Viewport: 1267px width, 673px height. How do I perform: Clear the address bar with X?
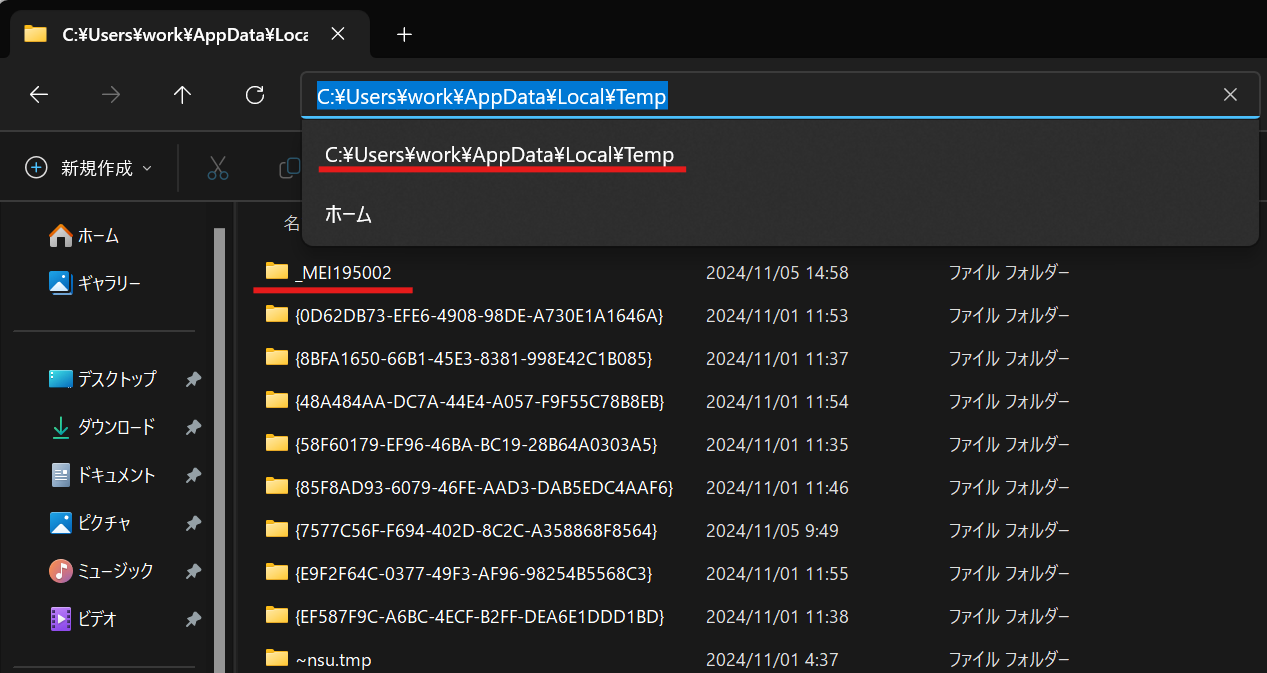click(1230, 95)
